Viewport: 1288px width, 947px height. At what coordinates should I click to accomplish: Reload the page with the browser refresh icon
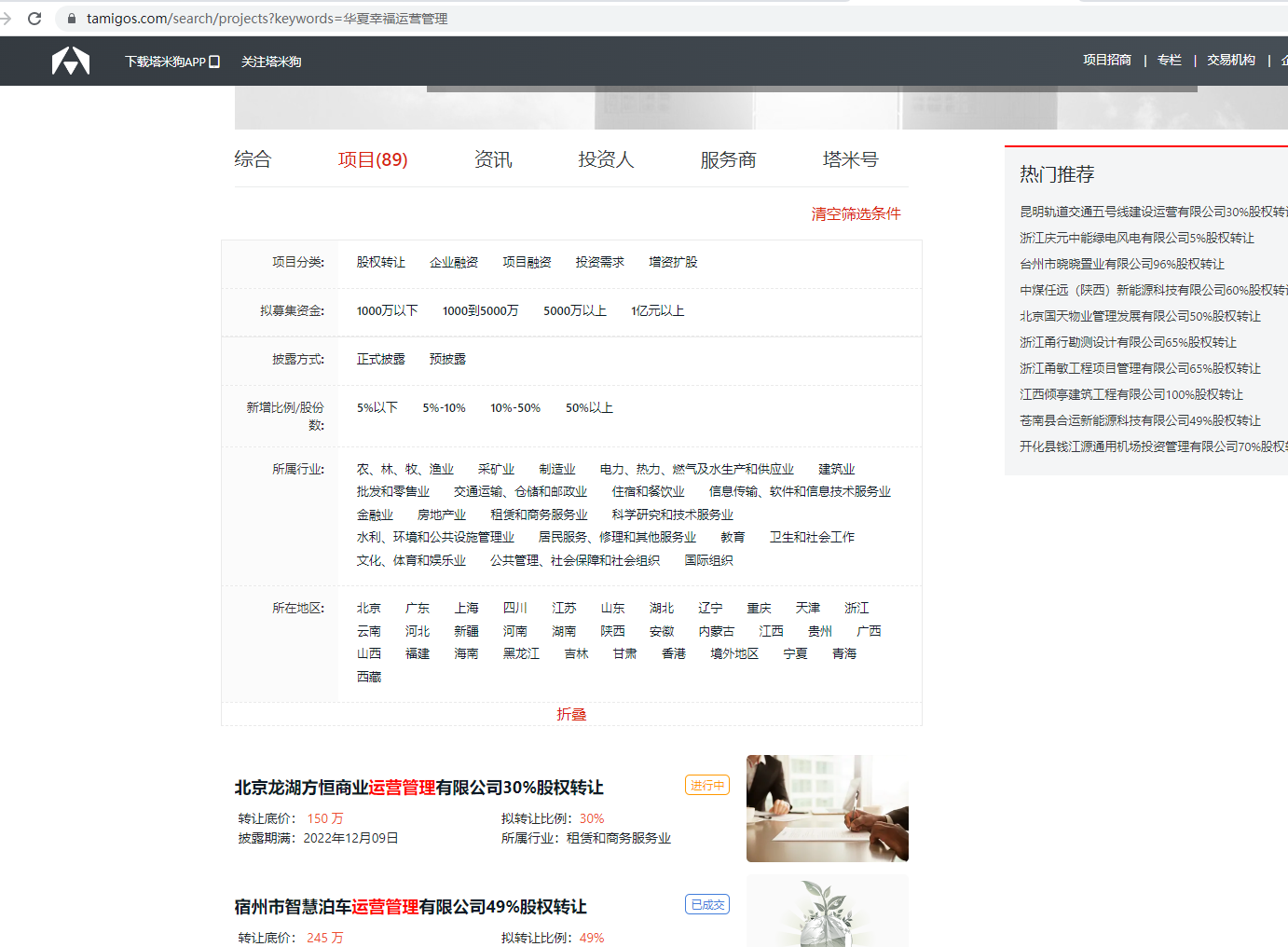[34, 19]
